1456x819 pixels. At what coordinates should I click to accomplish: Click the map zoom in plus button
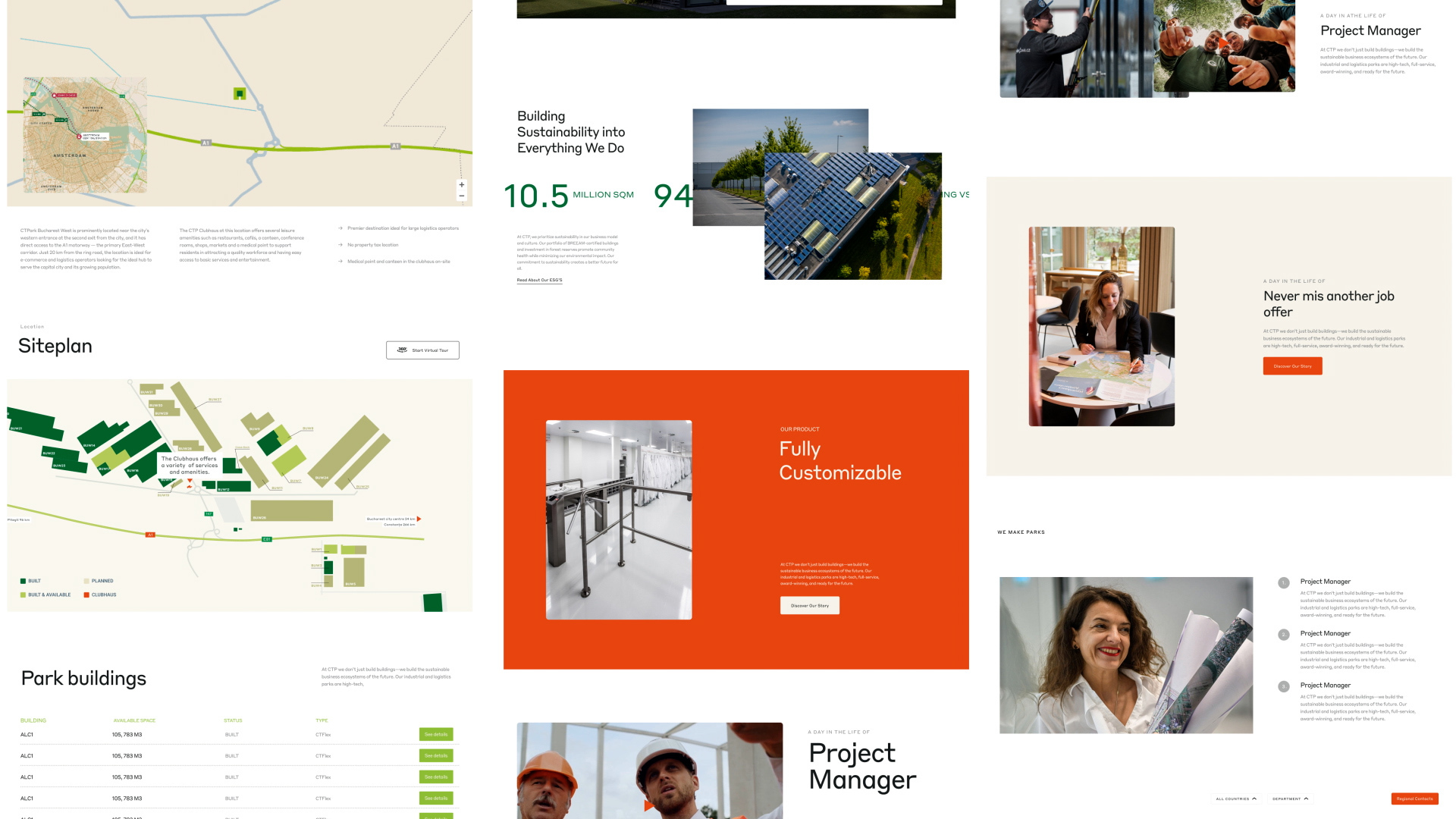[x=461, y=185]
